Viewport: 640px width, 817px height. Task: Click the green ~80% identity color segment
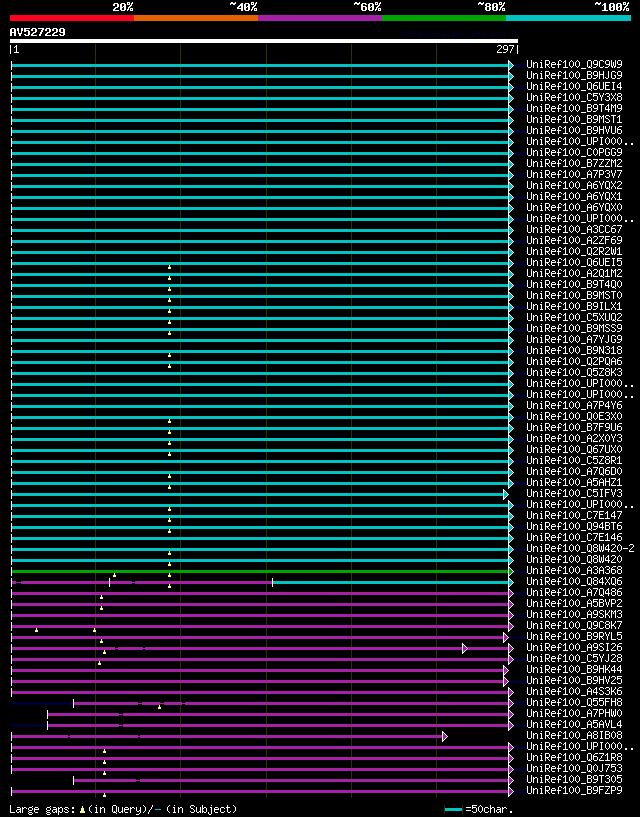444,18
